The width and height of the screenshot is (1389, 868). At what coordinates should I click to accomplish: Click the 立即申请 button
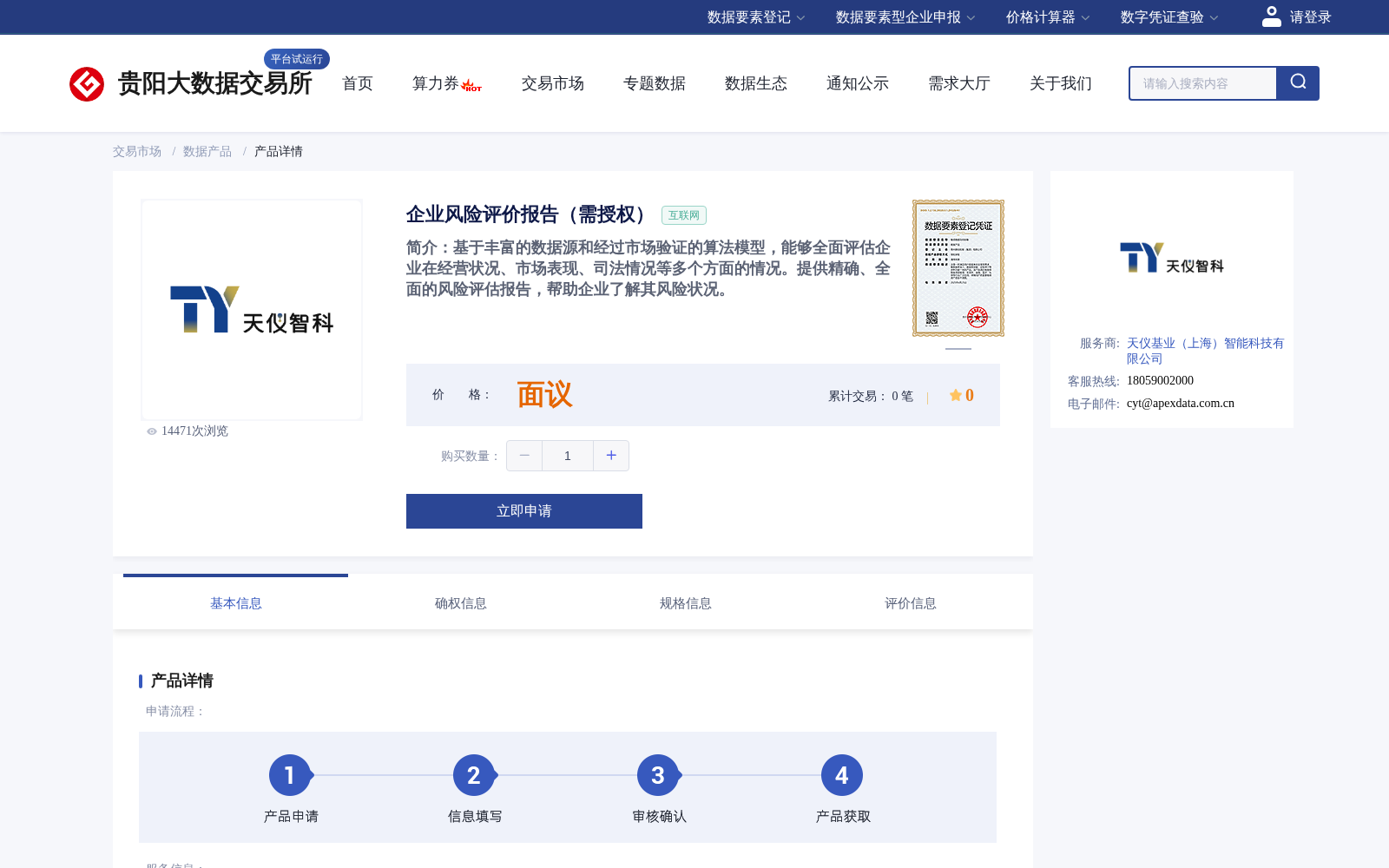(524, 511)
